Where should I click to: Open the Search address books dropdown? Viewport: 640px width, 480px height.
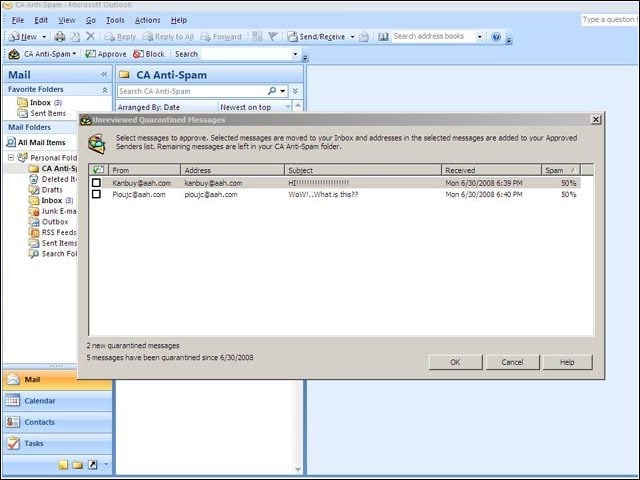tap(480, 37)
